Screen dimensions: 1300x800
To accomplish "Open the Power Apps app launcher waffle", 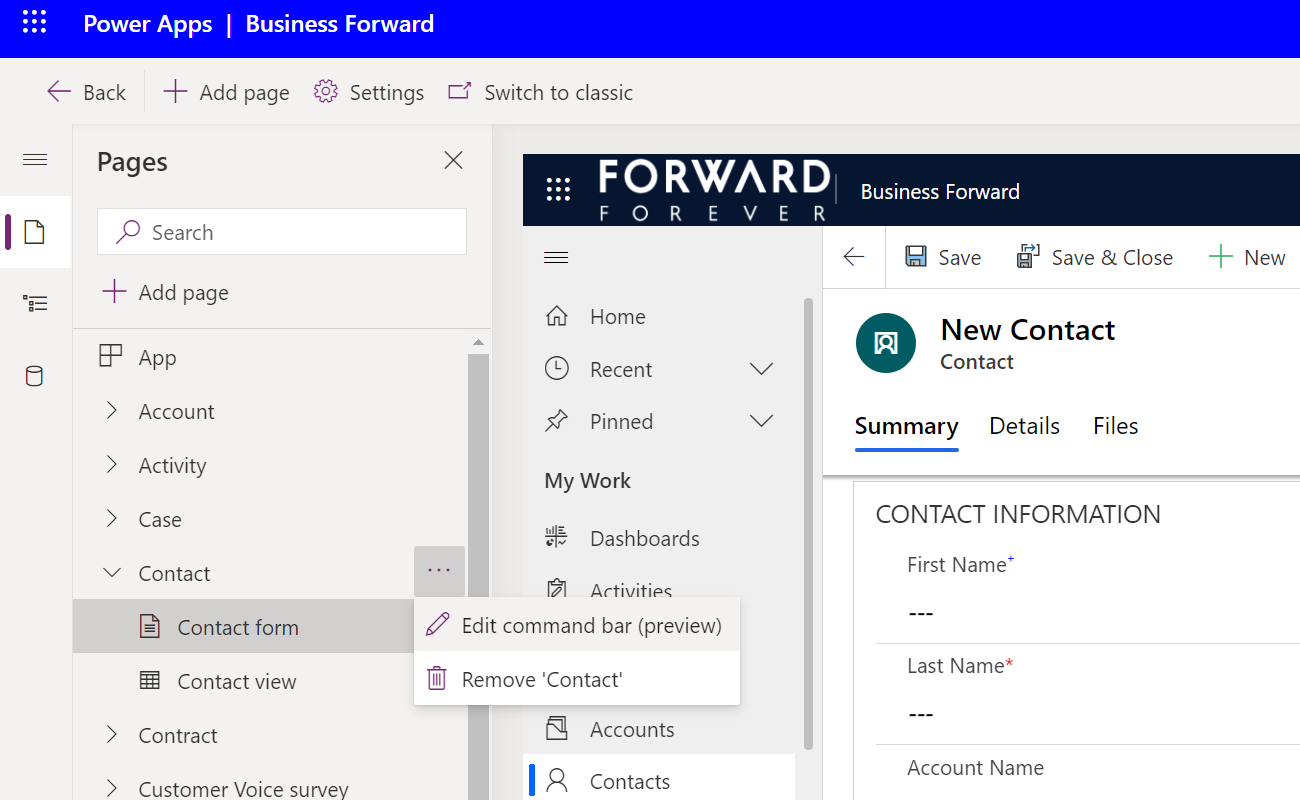I will click(35, 23).
